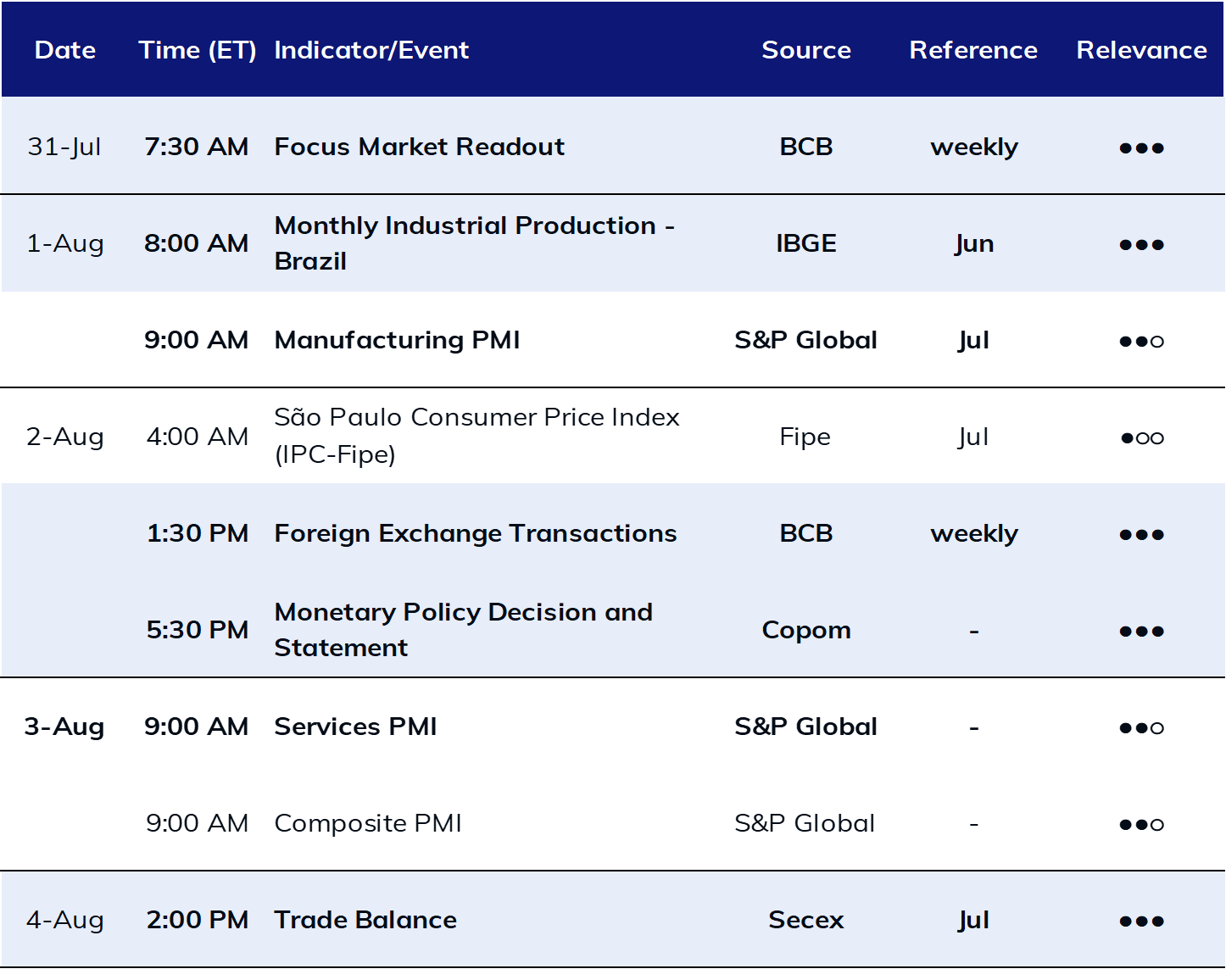Click the Source column header
Viewport: 1226px width, 980px height.
tap(806, 50)
